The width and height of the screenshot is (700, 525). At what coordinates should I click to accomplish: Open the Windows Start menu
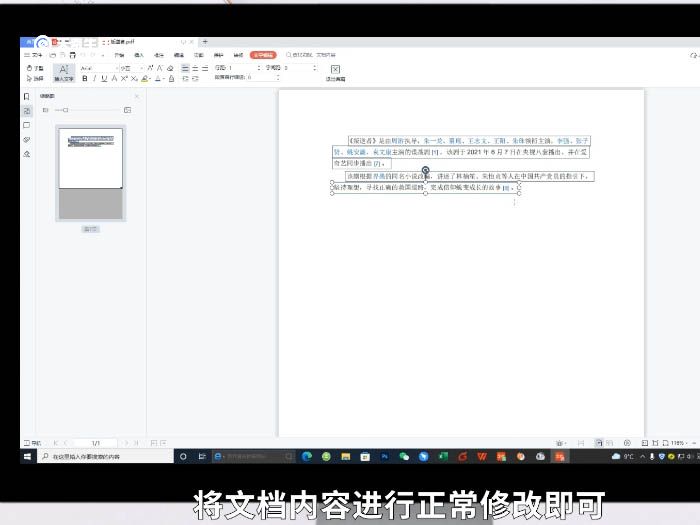28,456
